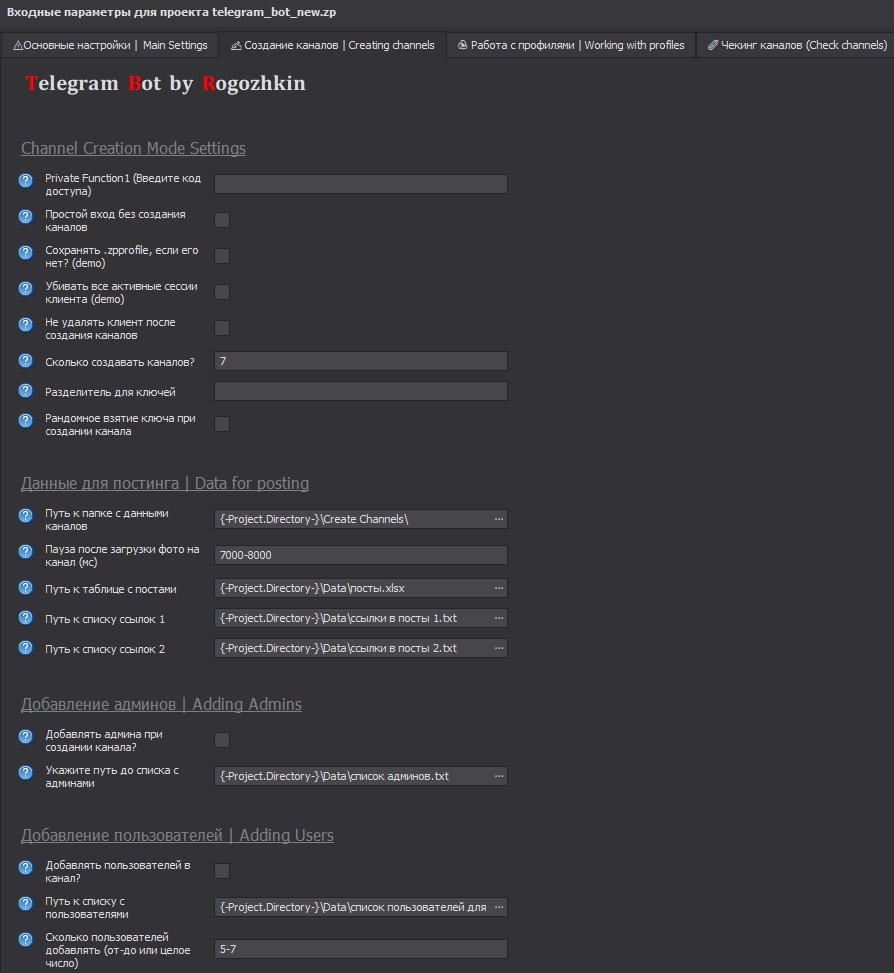Click 'Данные для постинга | Data for posting' heading
894x973 pixels.
(165, 483)
